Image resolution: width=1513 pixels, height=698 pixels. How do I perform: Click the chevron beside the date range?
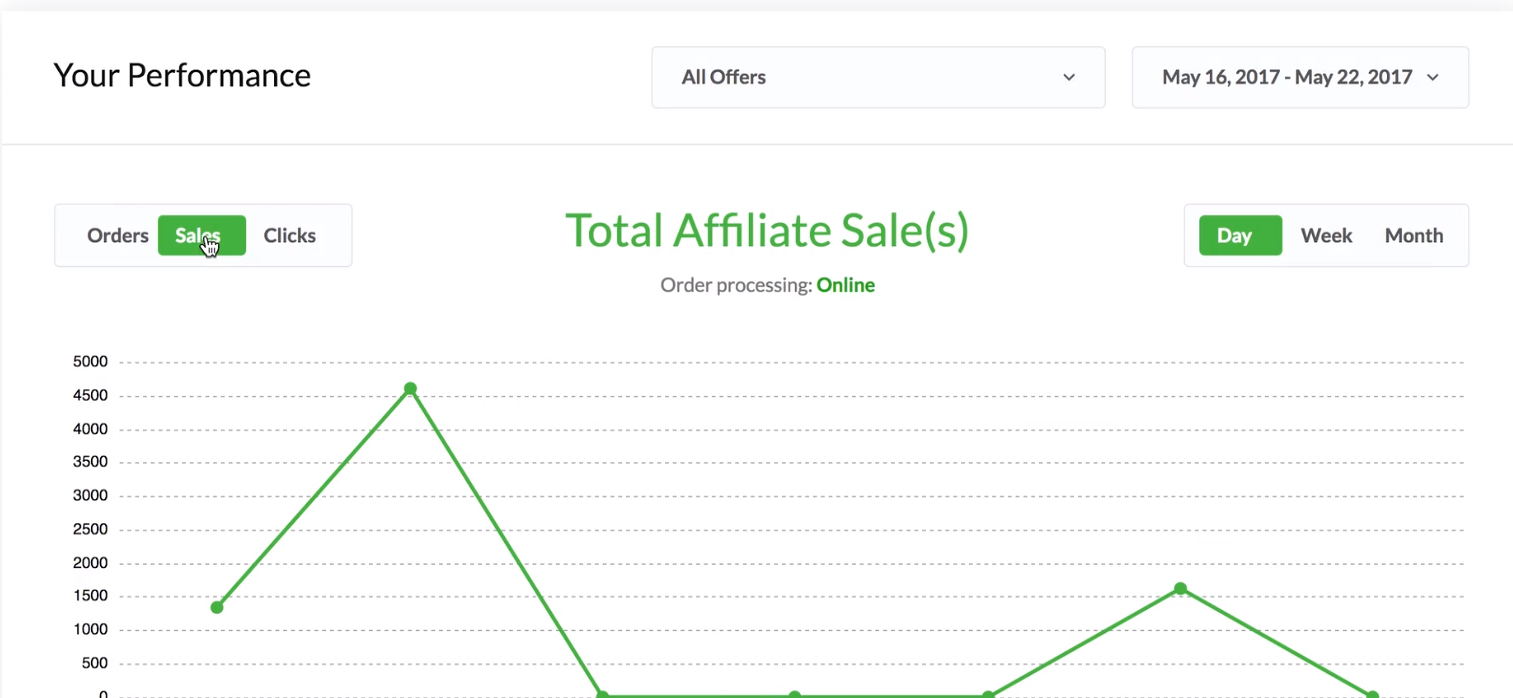[1433, 77]
